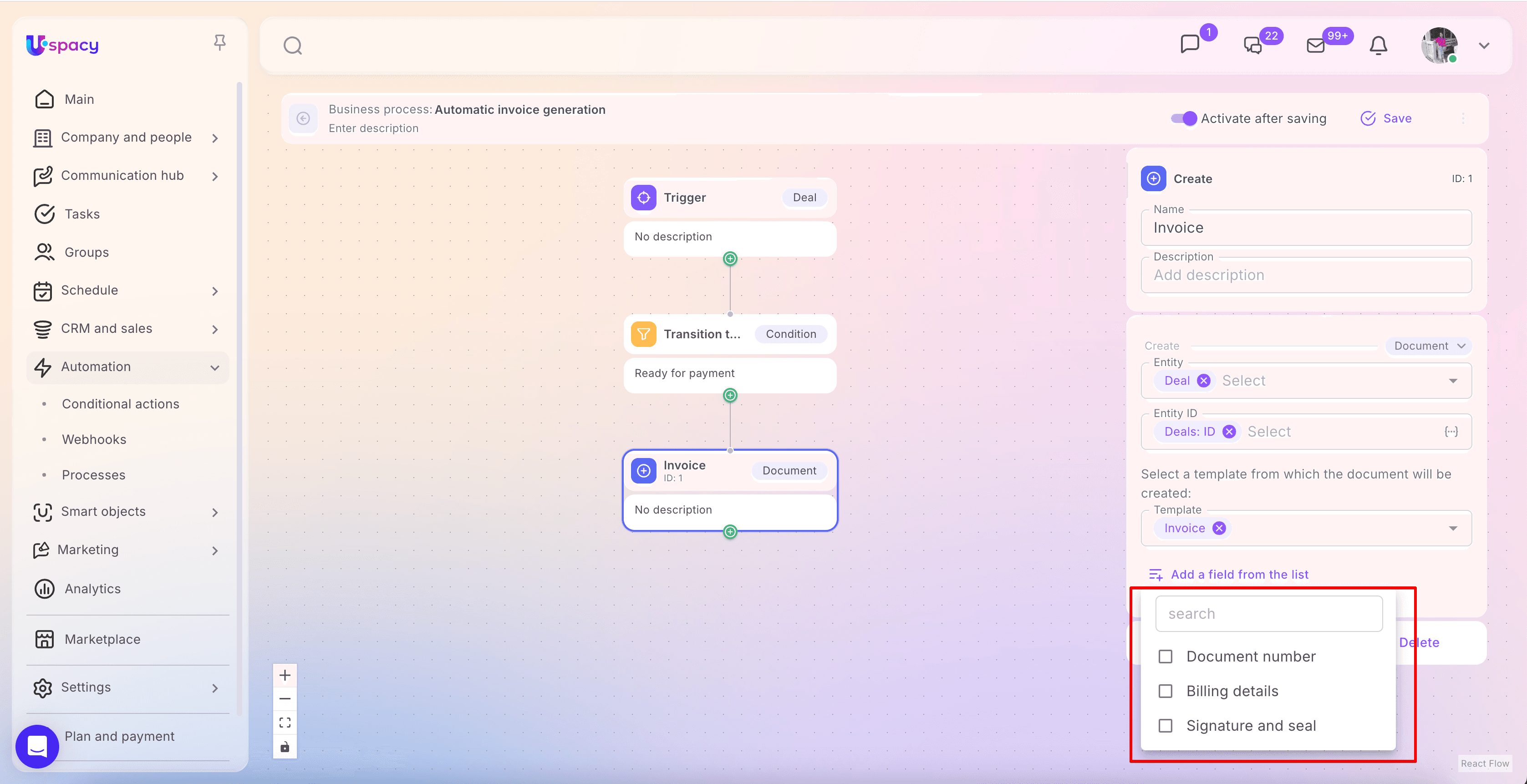Click the fit view icon on canvas
The image size is (1527, 784).
click(285, 723)
